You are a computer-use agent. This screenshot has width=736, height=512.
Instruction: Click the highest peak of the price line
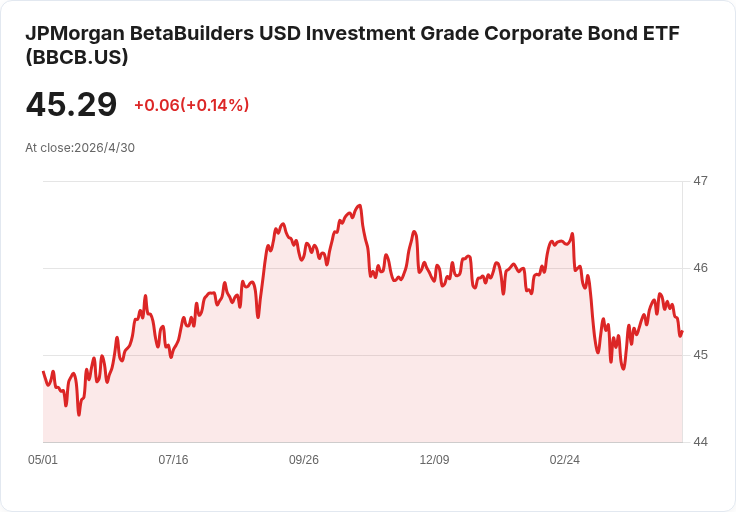point(360,206)
